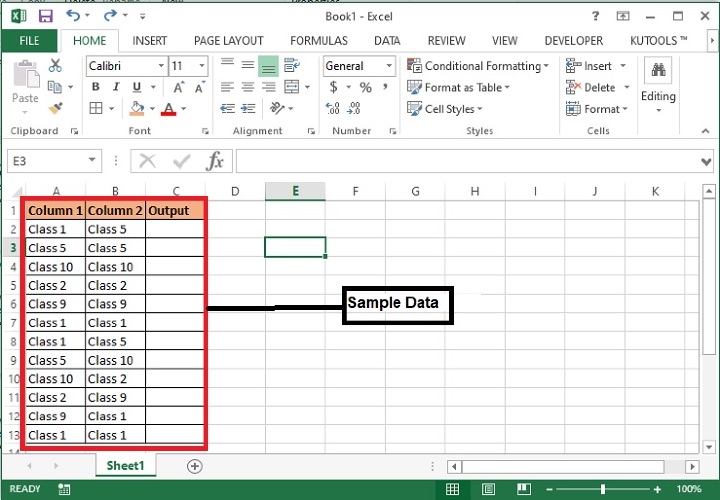Switch to the PAGE LAYOUT tab
Image resolution: width=720 pixels, height=500 pixels.
pos(229,40)
